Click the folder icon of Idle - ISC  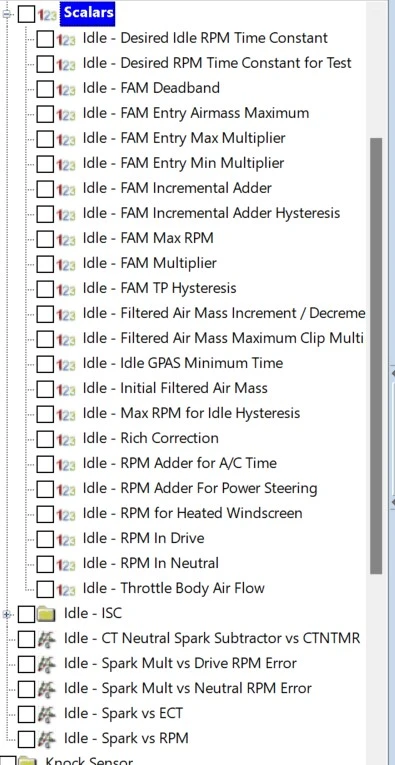tap(46, 614)
